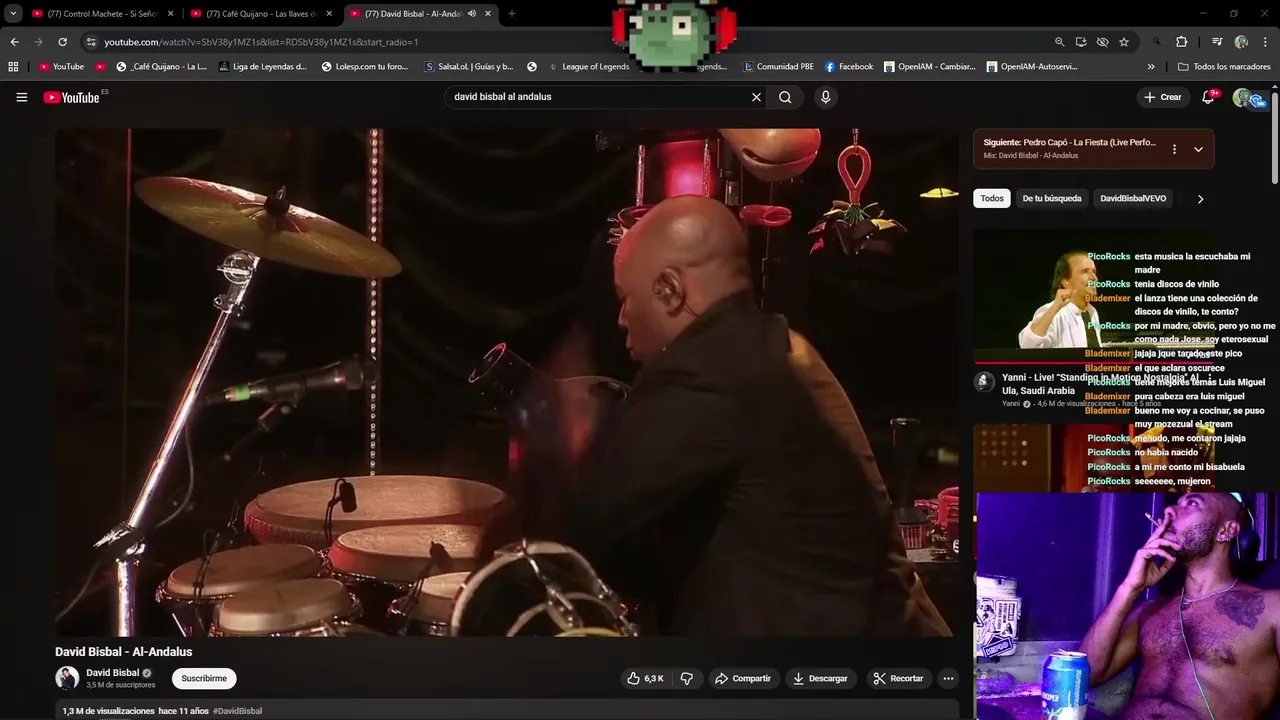
Task: Open the YouTube account avatar menu
Action: [1243, 97]
